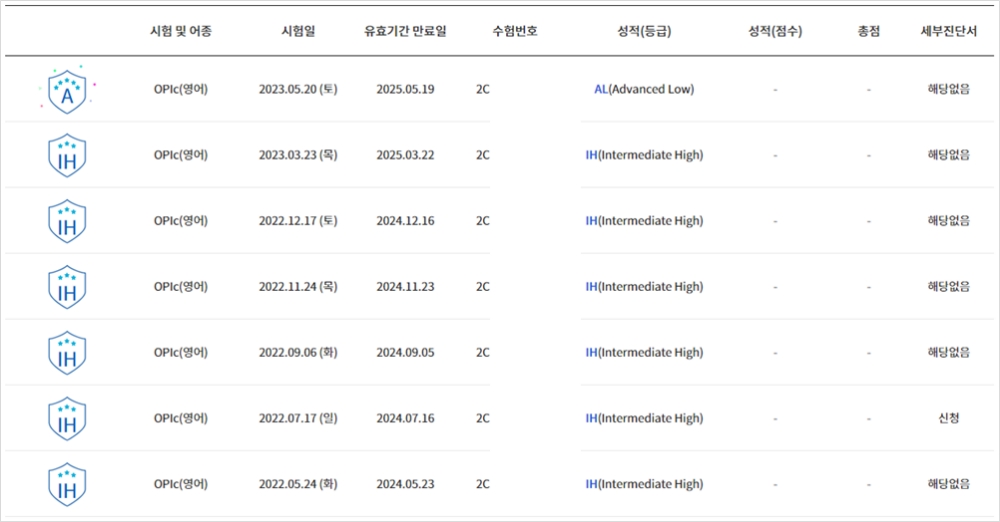Click the IH badge for 2023.03.23 test

click(67, 156)
